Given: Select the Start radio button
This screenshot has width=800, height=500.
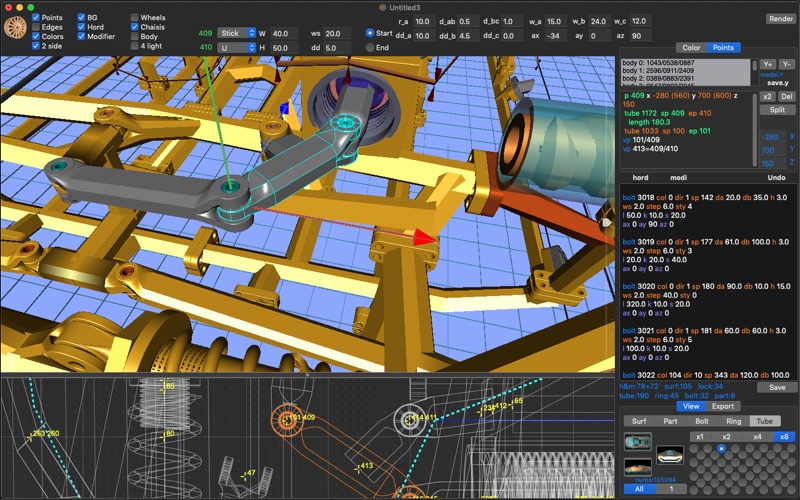Looking at the screenshot, I should [370, 33].
